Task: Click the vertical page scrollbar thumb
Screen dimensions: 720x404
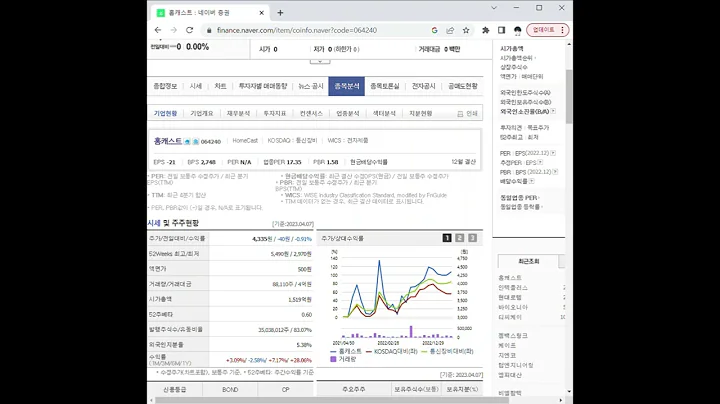Action: [x=569, y=96]
